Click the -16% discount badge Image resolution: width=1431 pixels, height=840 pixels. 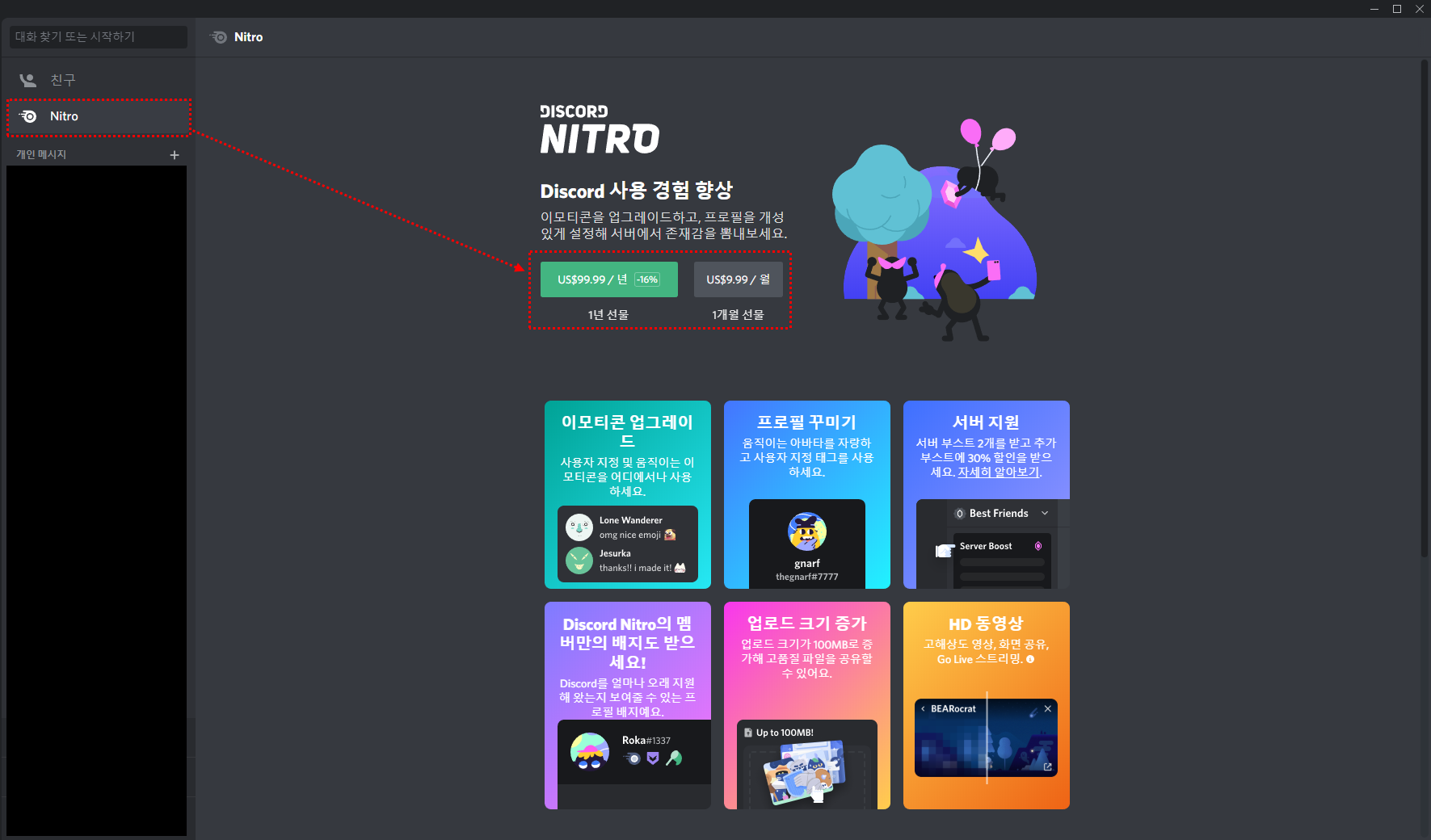coord(647,279)
